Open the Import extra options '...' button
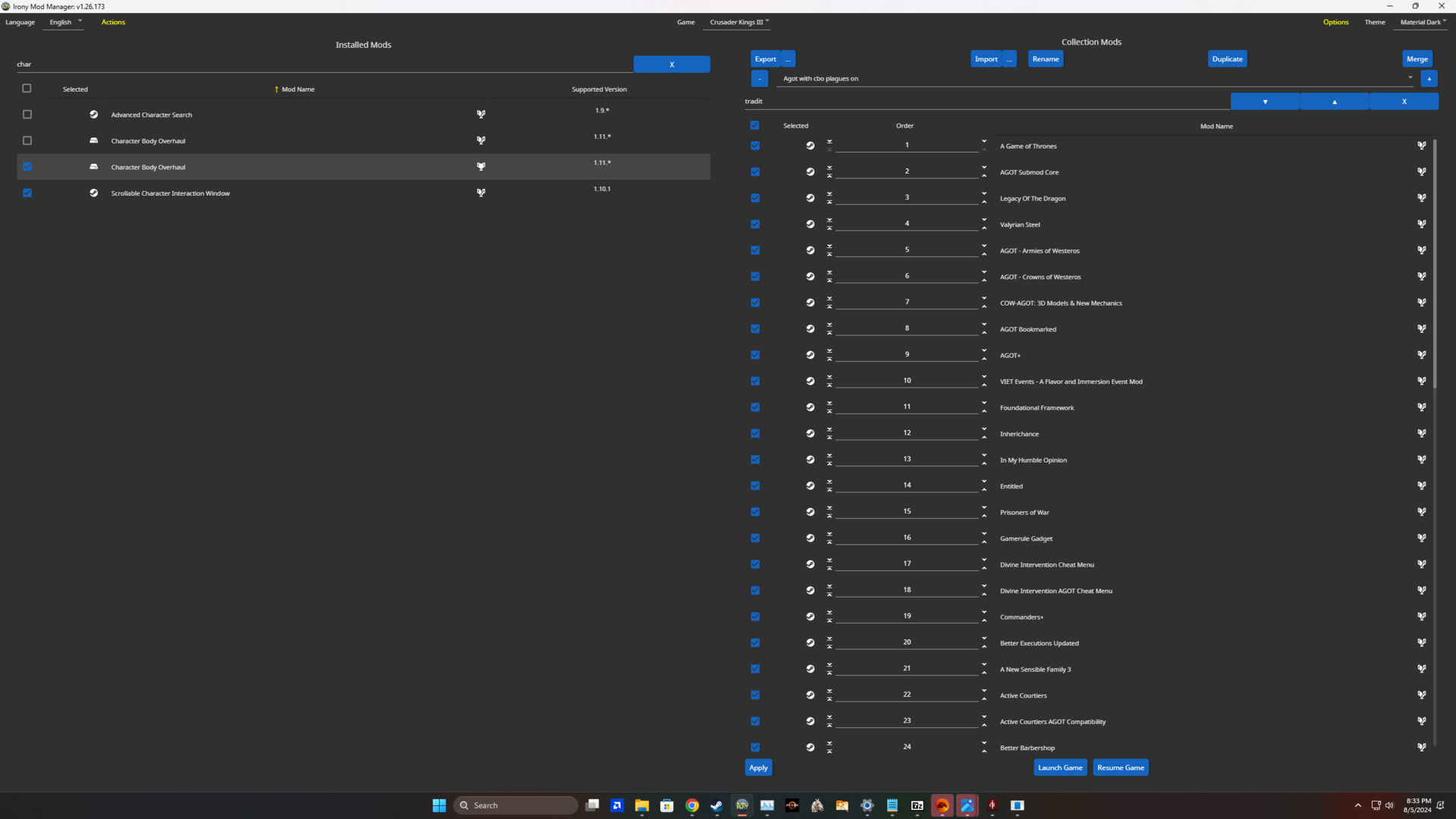Screen dimensions: 1456x819 click(1009, 58)
